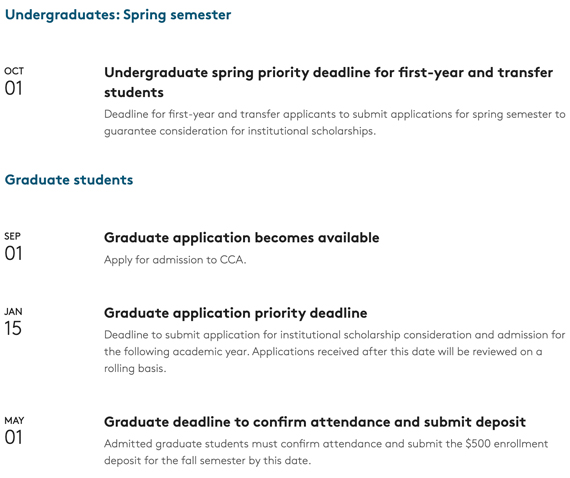
Task: Click the JAN month label
Action: click(13, 312)
